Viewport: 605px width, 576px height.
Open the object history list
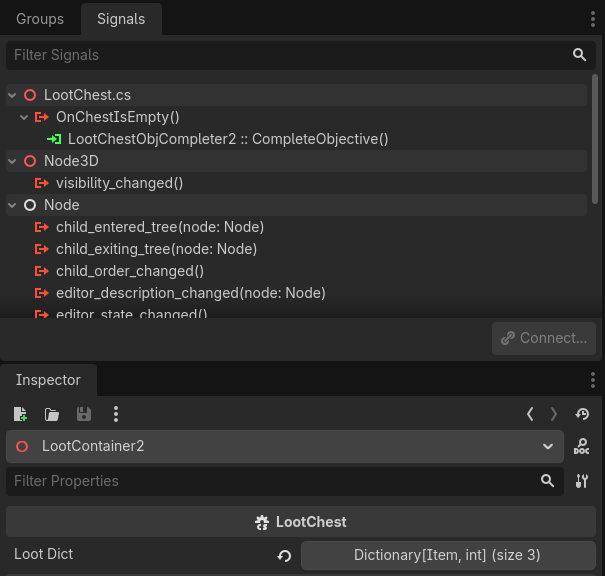pos(582,414)
